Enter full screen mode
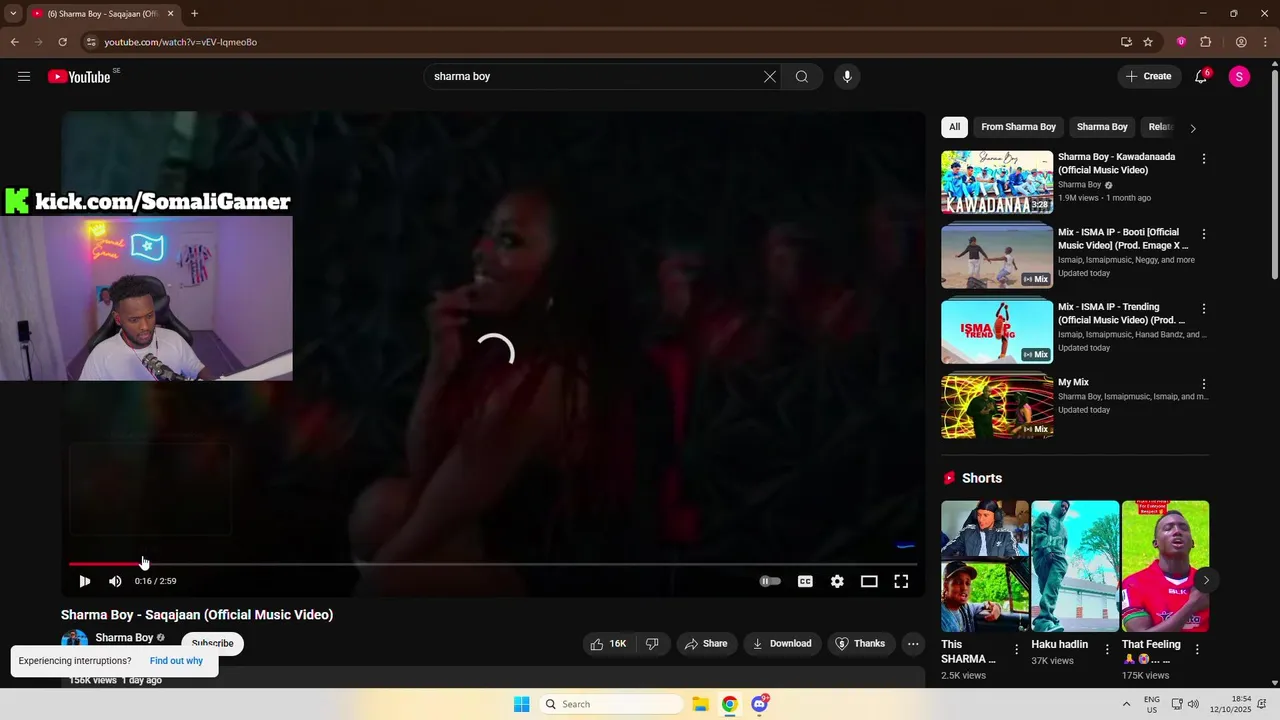This screenshot has width=1280, height=720. (x=901, y=581)
